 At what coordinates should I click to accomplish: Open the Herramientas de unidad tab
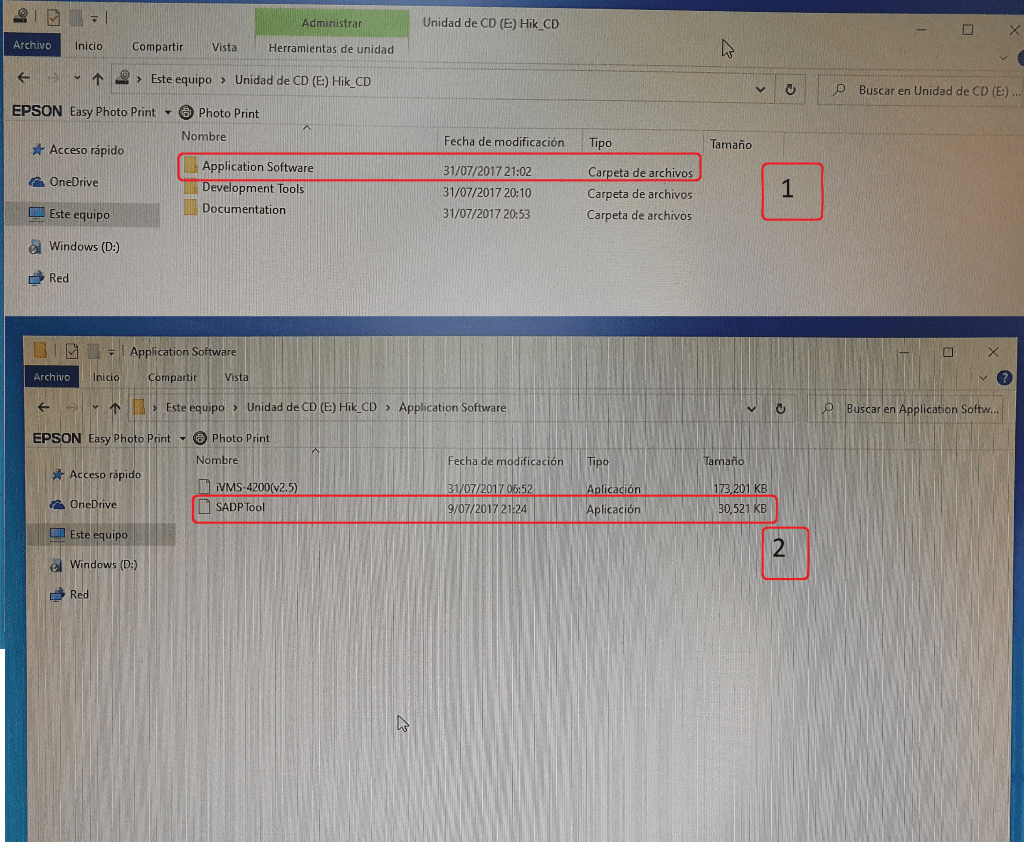click(331, 48)
